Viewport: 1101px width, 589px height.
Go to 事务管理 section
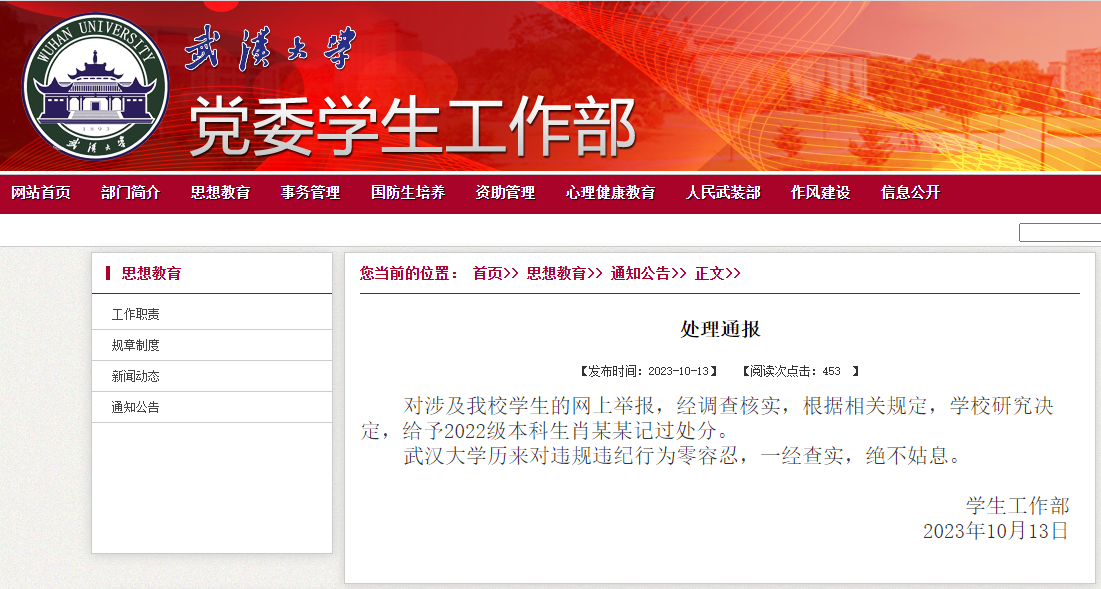[310, 192]
